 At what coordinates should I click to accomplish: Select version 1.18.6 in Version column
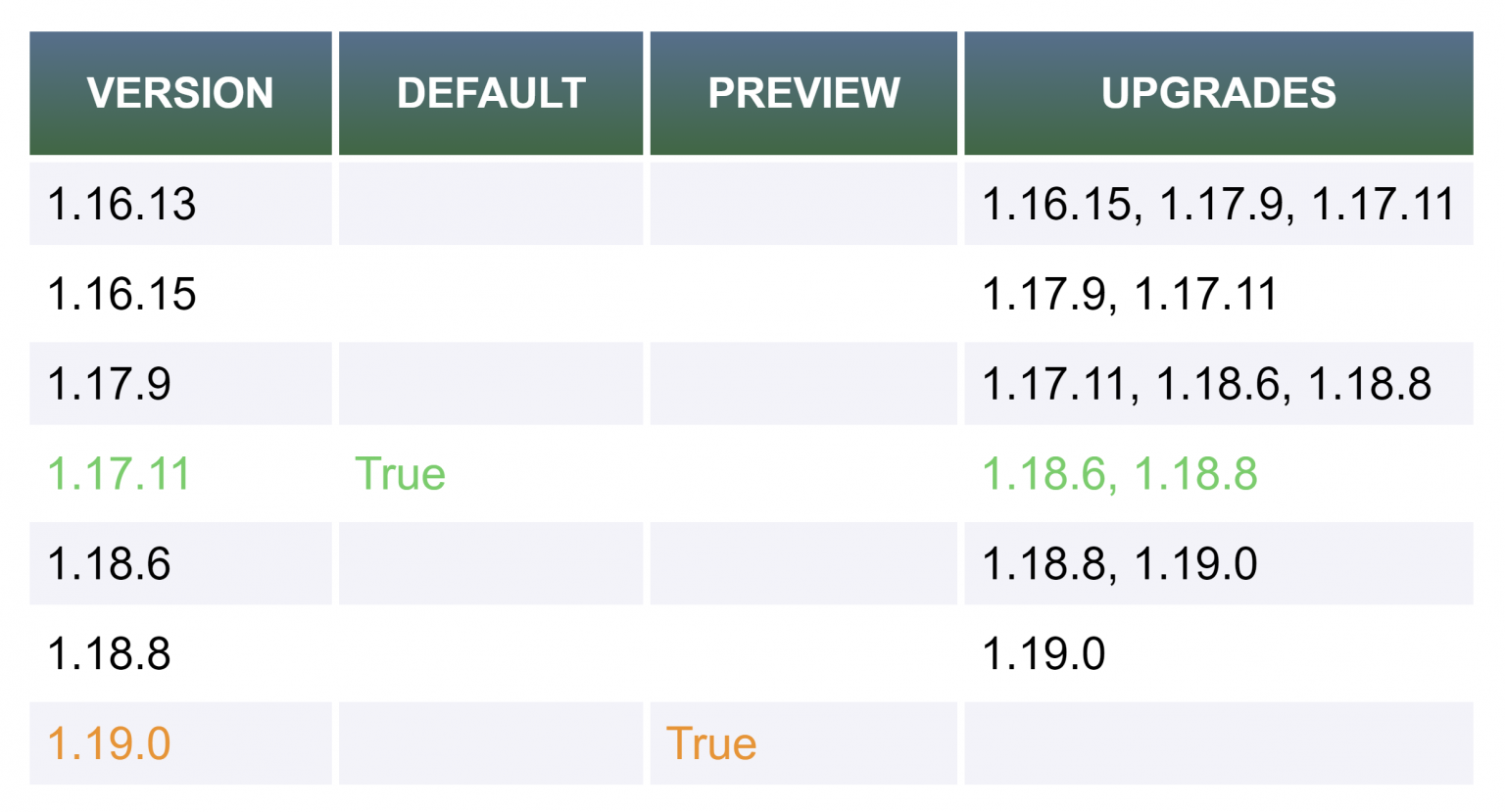point(110,564)
